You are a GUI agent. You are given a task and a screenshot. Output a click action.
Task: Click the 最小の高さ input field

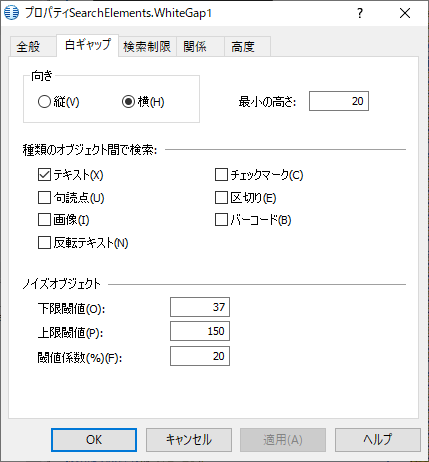[x=339, y=101]
